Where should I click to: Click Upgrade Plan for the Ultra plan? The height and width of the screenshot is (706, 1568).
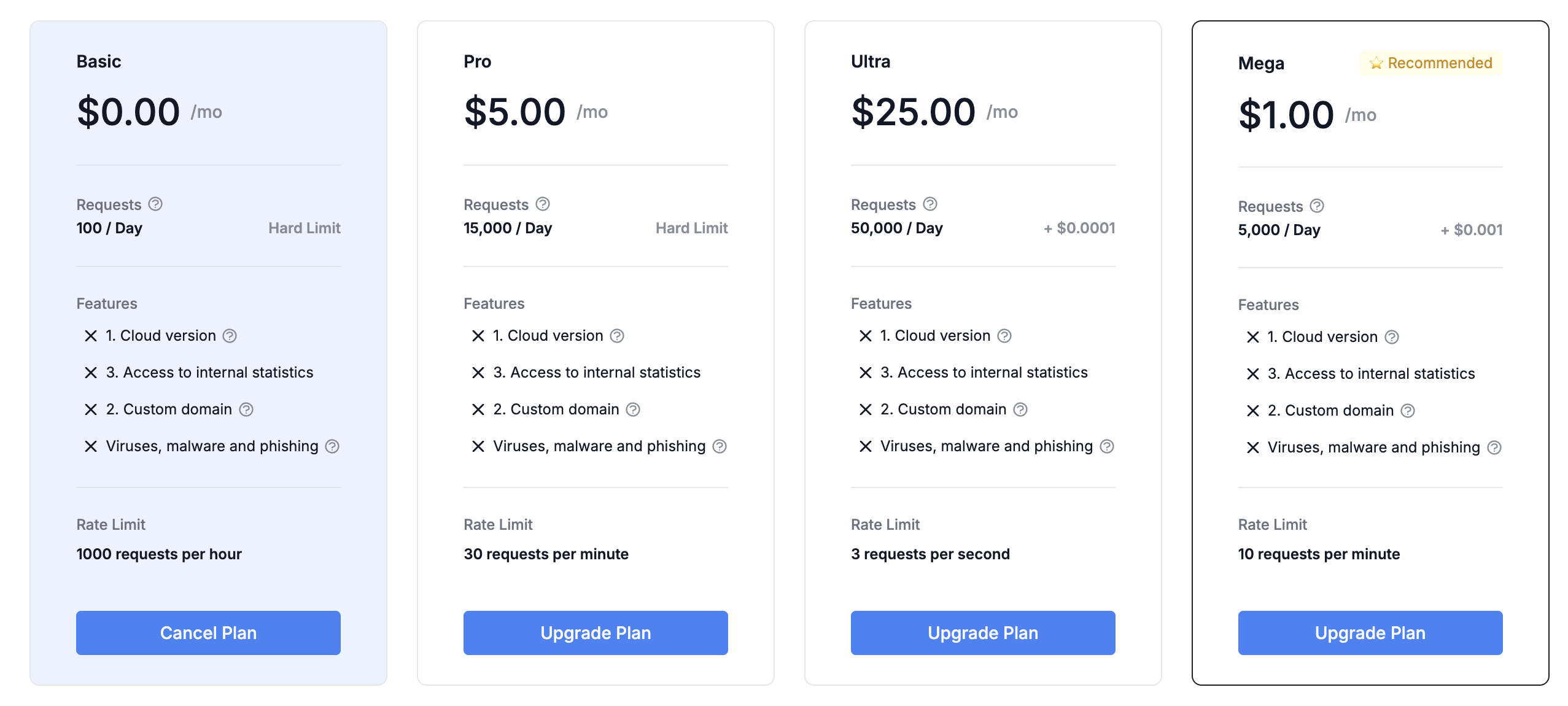(983, 632)
